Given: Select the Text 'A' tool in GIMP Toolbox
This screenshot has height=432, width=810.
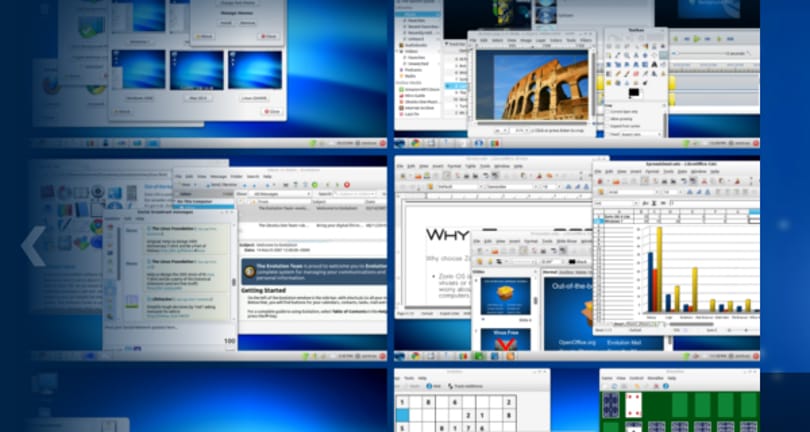Looking at the screenshot, I should (x=653, y=64).
